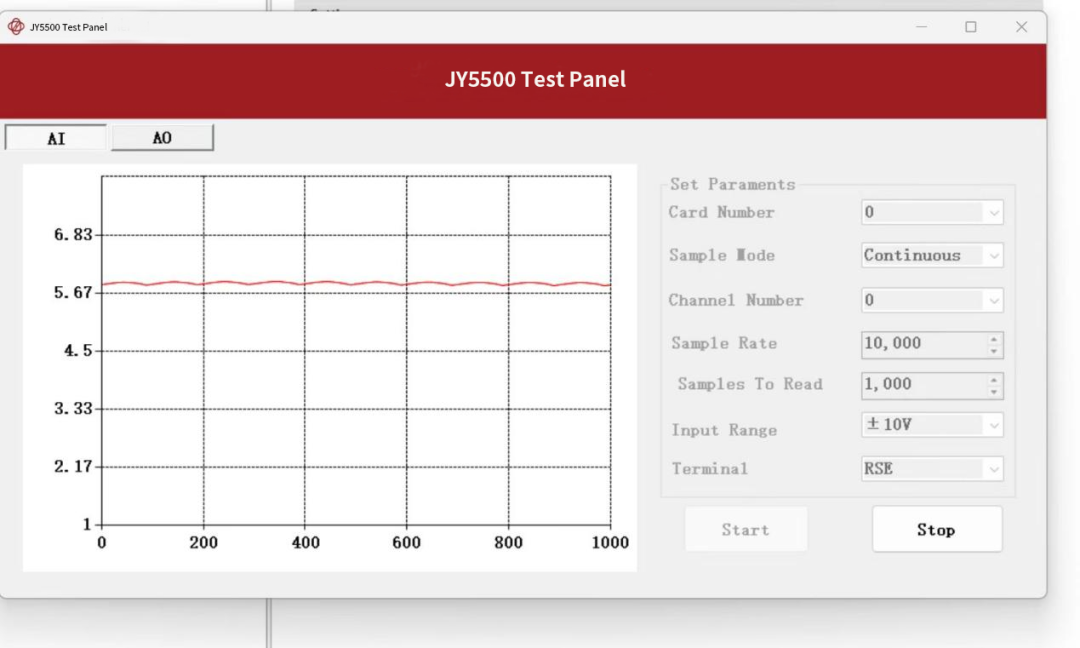
Task: Open the Input Range dropdown
Action: (x=932, y=425)
